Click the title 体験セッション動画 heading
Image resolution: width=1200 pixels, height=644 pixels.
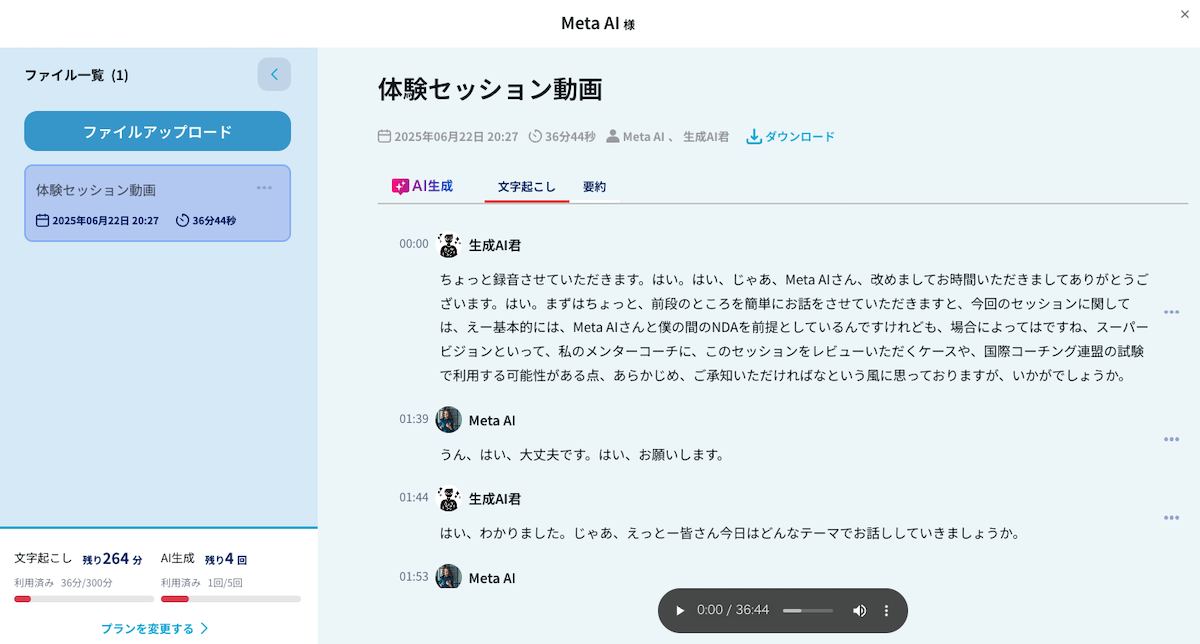coord(490,89)
